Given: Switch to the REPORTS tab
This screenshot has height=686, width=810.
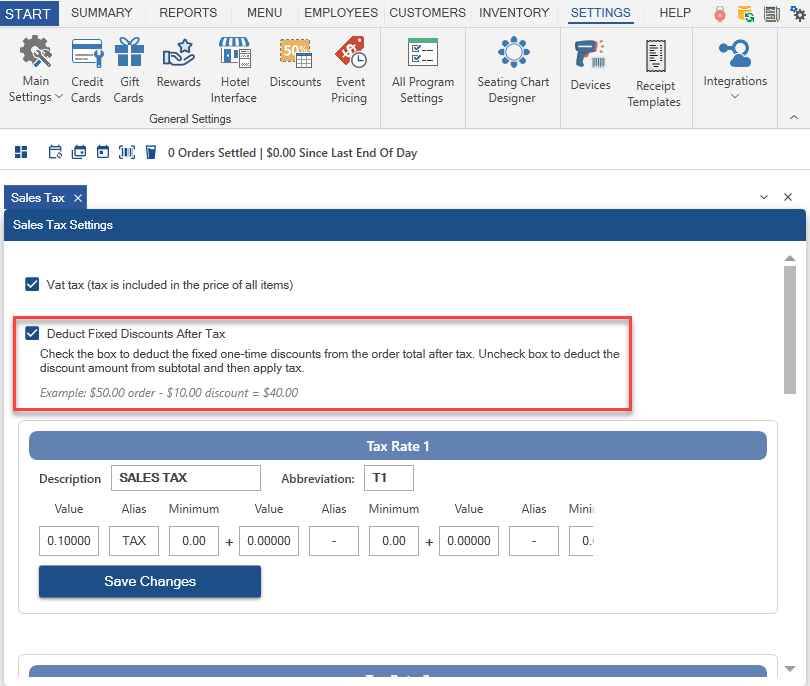Looking at the screenshot, I should click(187, 13).
